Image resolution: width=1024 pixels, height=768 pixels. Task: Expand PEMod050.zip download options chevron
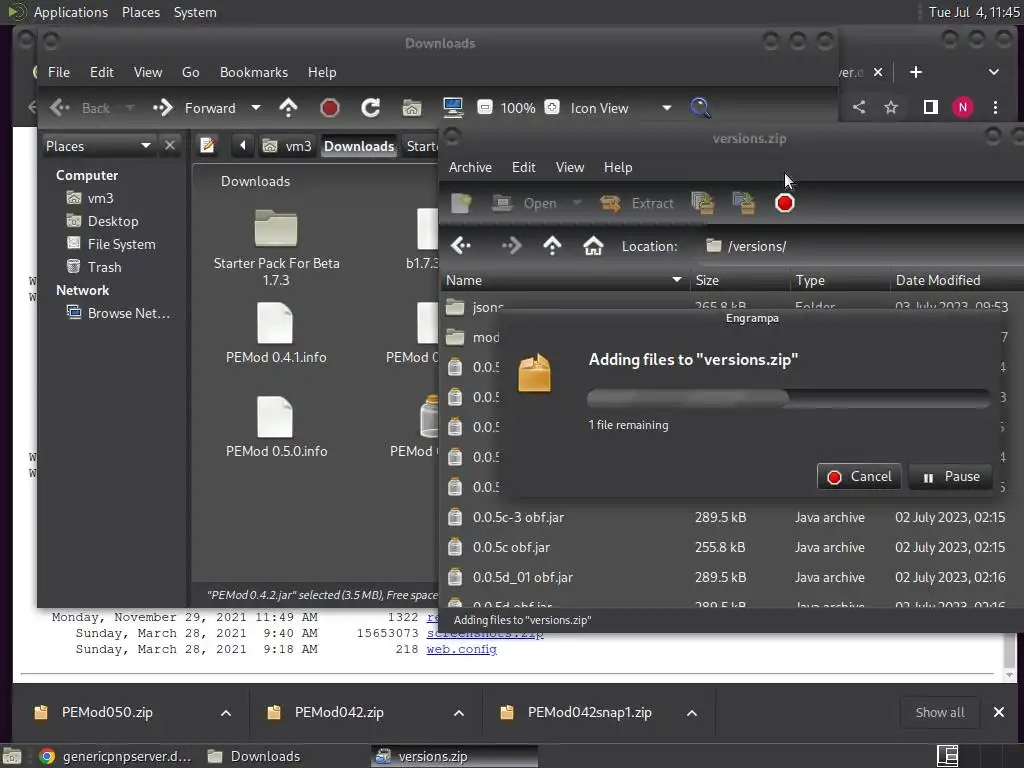tap(225, 712)
